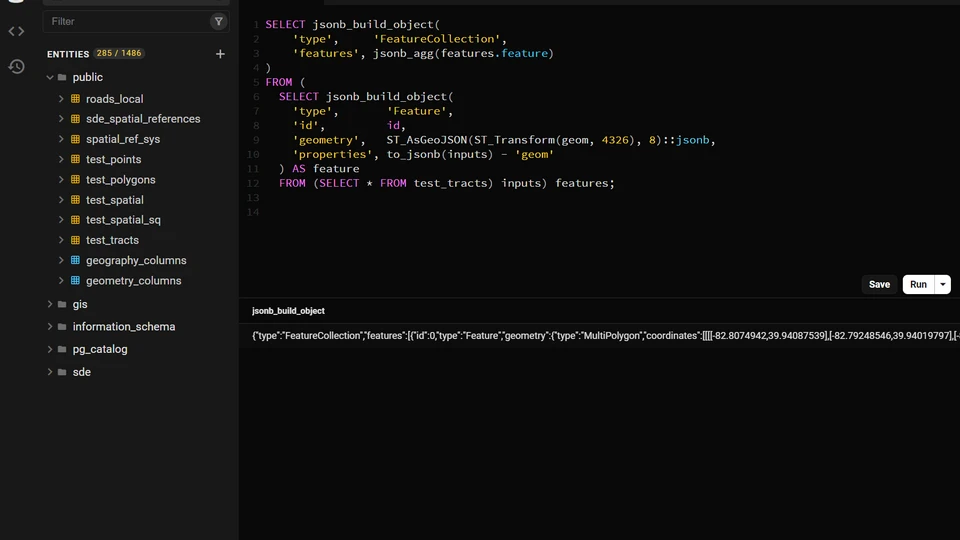Click the geography_columns view icon

click(x=75, y=260)
